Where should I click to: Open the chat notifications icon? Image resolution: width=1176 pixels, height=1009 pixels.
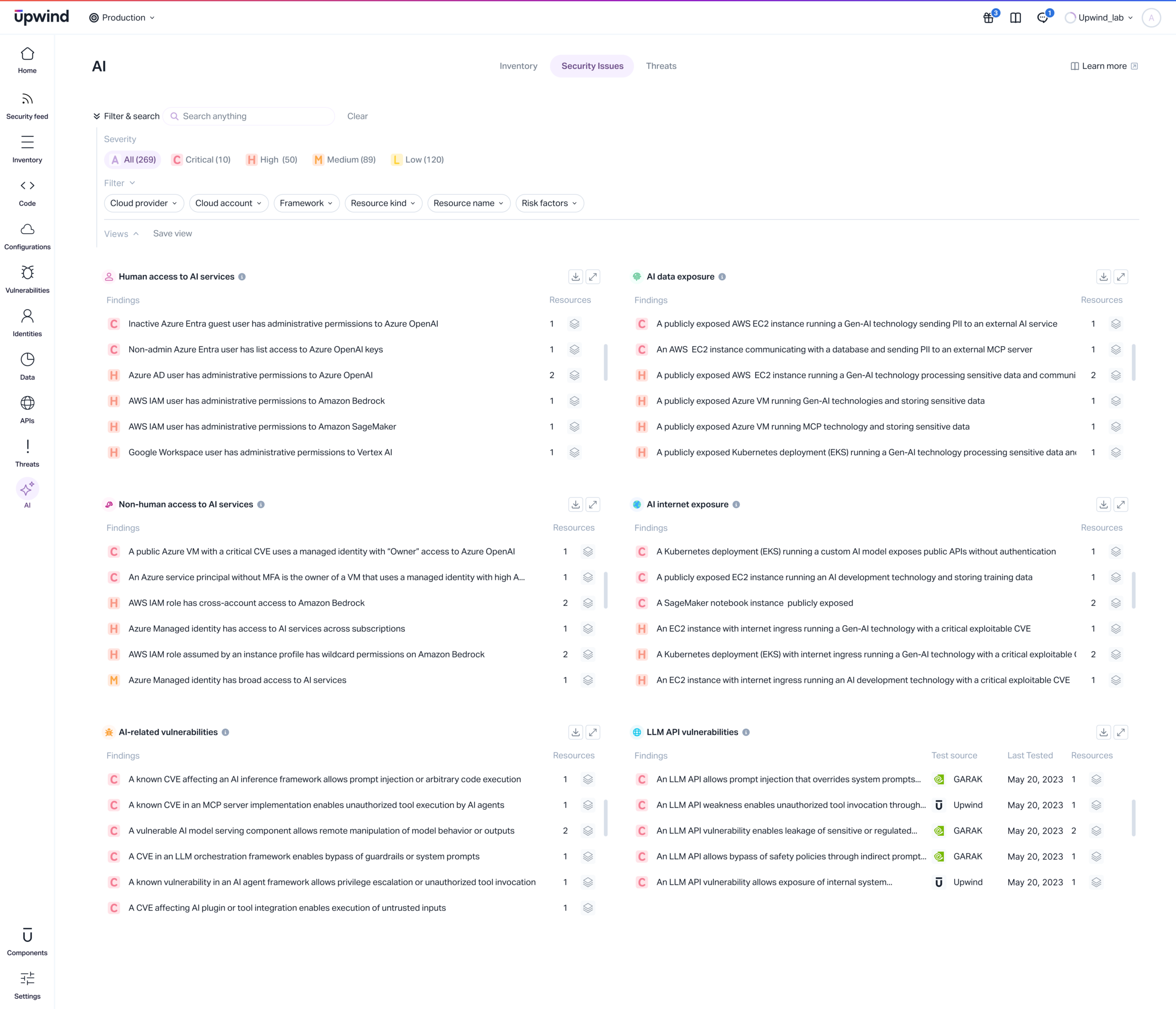pos(1043,17)
